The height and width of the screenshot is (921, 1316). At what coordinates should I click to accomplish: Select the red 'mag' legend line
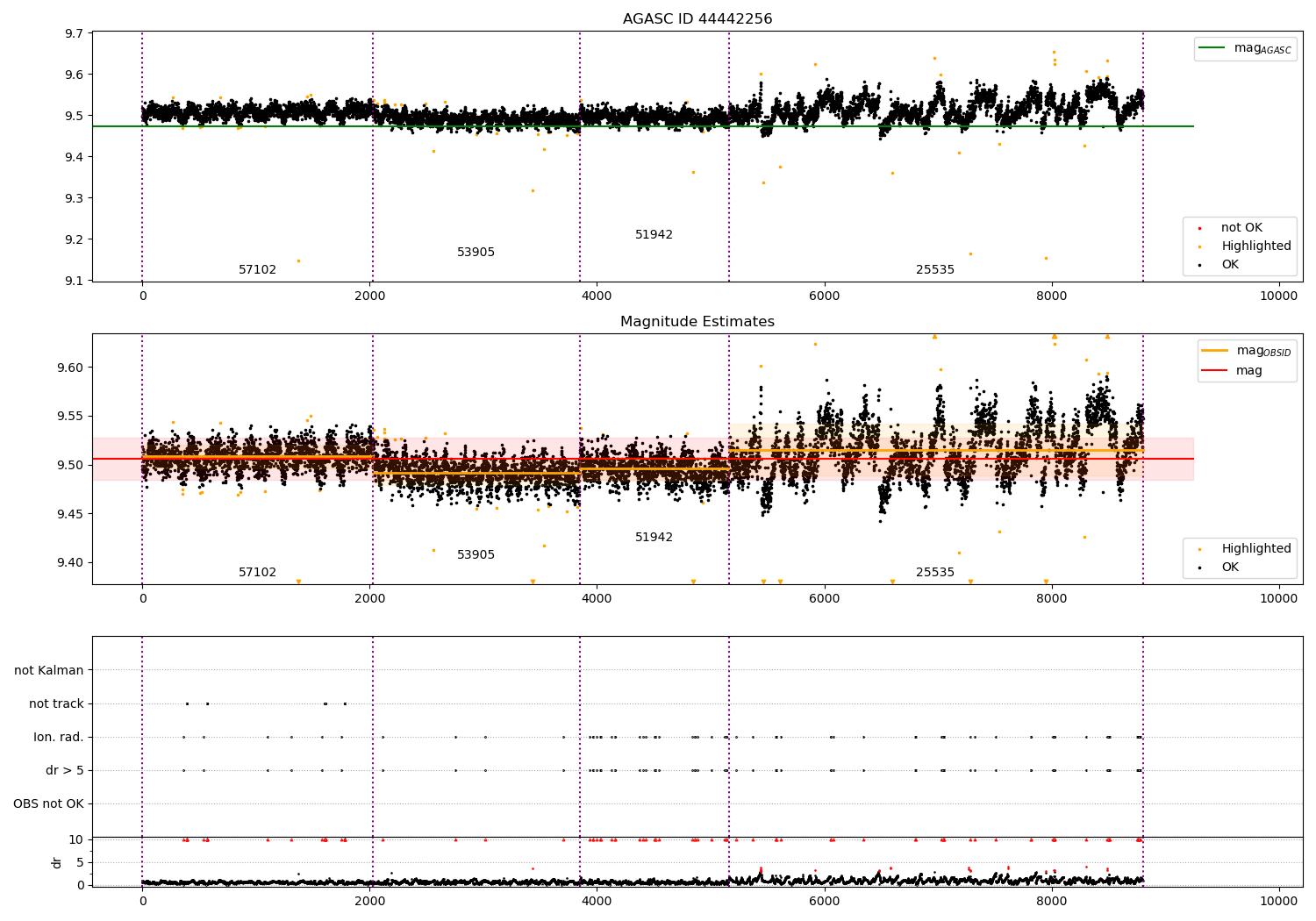click(x=1215, y=370)
